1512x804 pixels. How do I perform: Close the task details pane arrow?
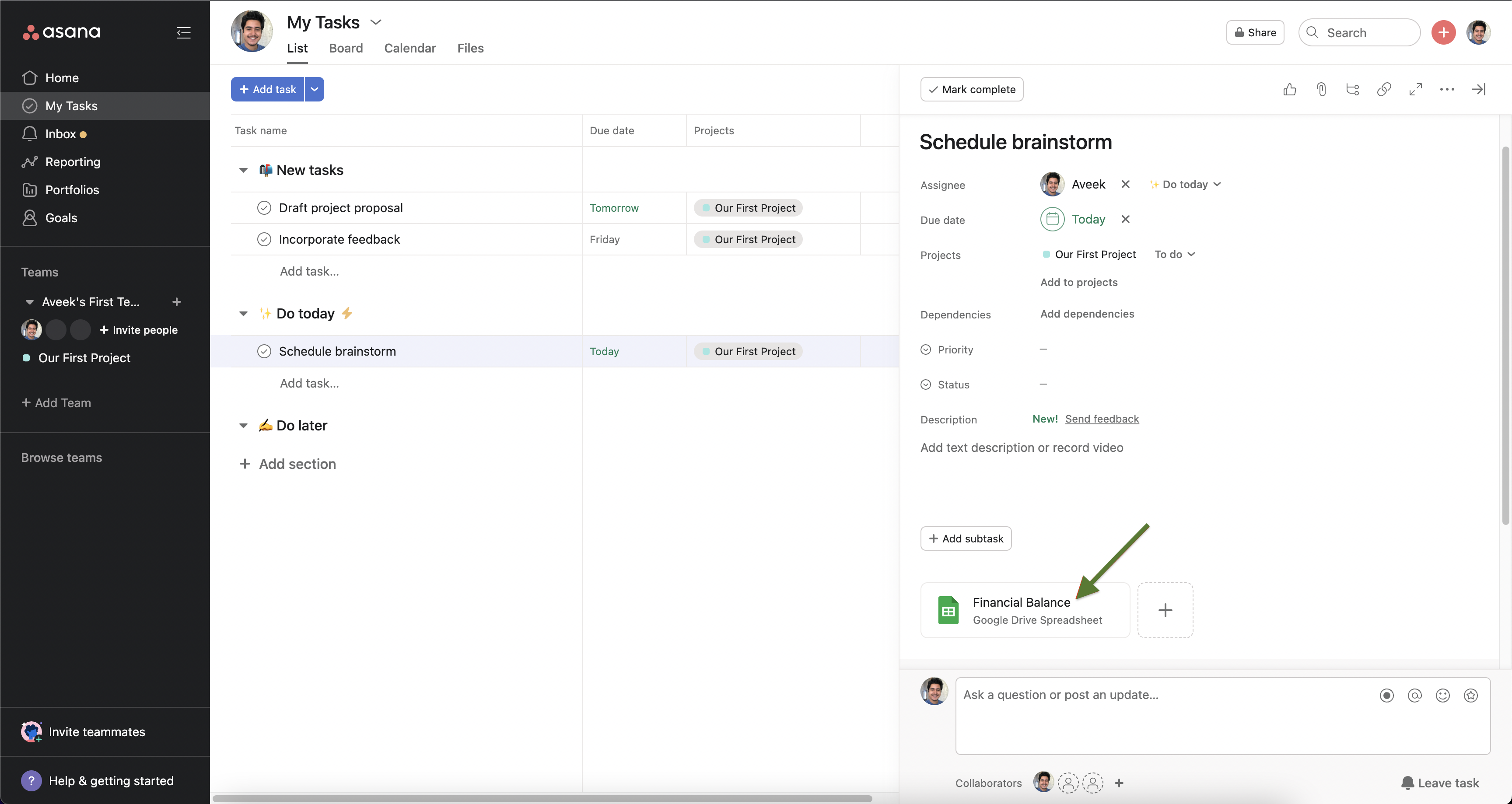[x=1479, y=89]
